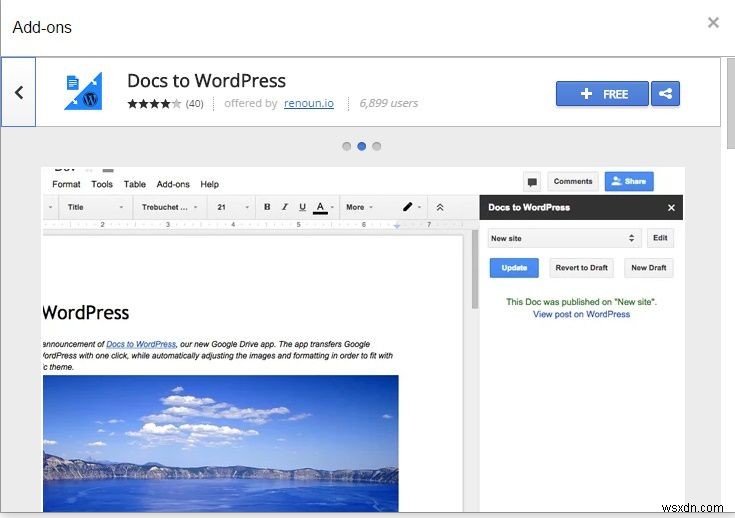Viewport: 735px width, 518px height.
Task: Open the New site selector dropdown
Action: click(x=564, y=238)
